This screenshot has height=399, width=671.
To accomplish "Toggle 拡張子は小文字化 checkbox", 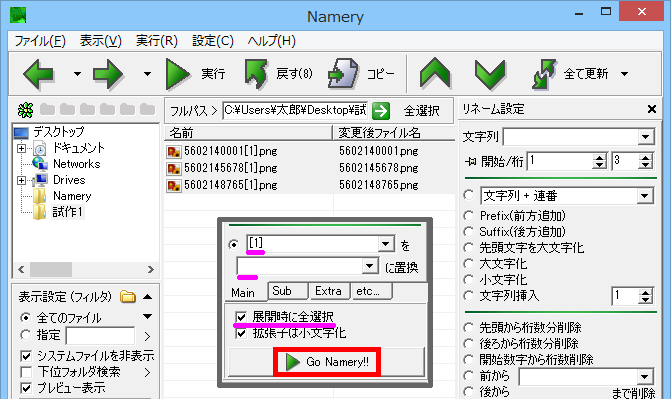I will [241, 333].
